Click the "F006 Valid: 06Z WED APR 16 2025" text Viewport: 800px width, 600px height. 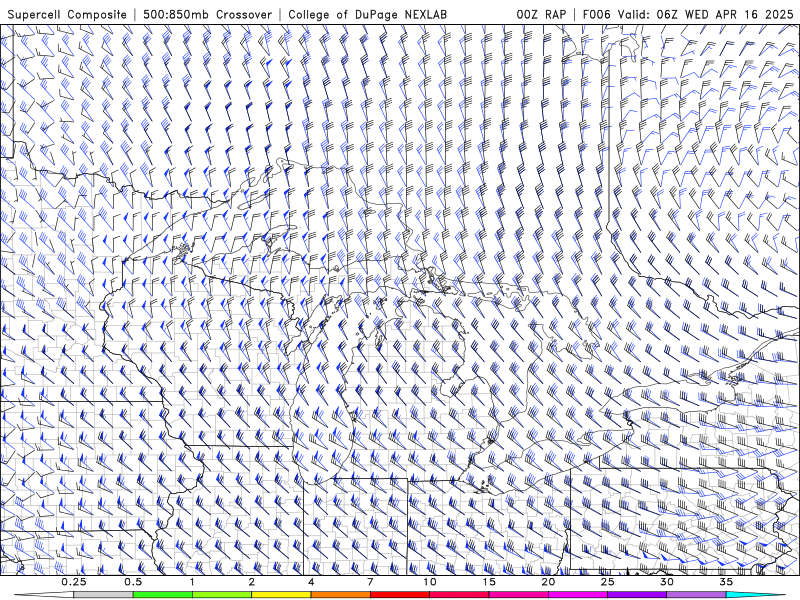688,15
